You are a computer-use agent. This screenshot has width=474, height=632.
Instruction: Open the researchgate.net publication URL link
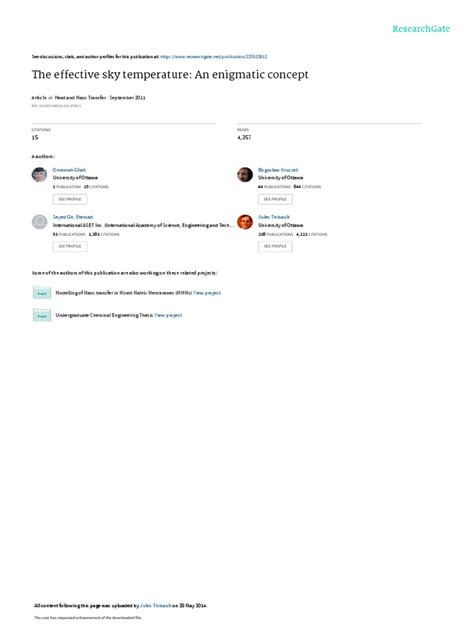pyautogui.click(x=214, y=57)
